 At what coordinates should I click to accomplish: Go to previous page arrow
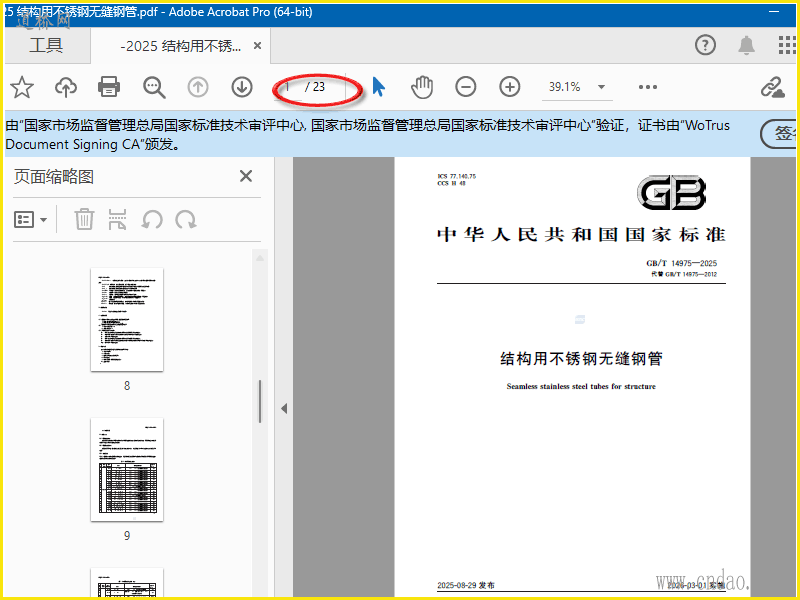click(x=198, y=87)
